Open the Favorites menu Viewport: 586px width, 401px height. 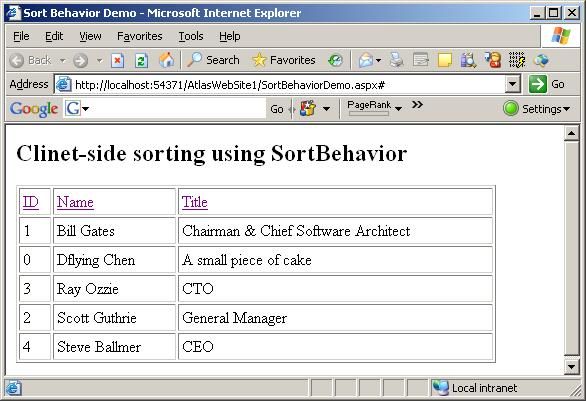(139, 36)
